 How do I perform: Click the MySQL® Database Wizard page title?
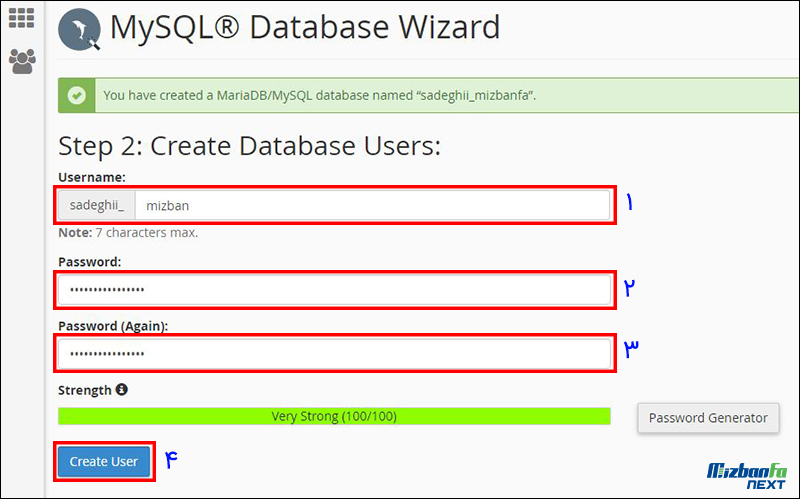click(x=304, y=28)
